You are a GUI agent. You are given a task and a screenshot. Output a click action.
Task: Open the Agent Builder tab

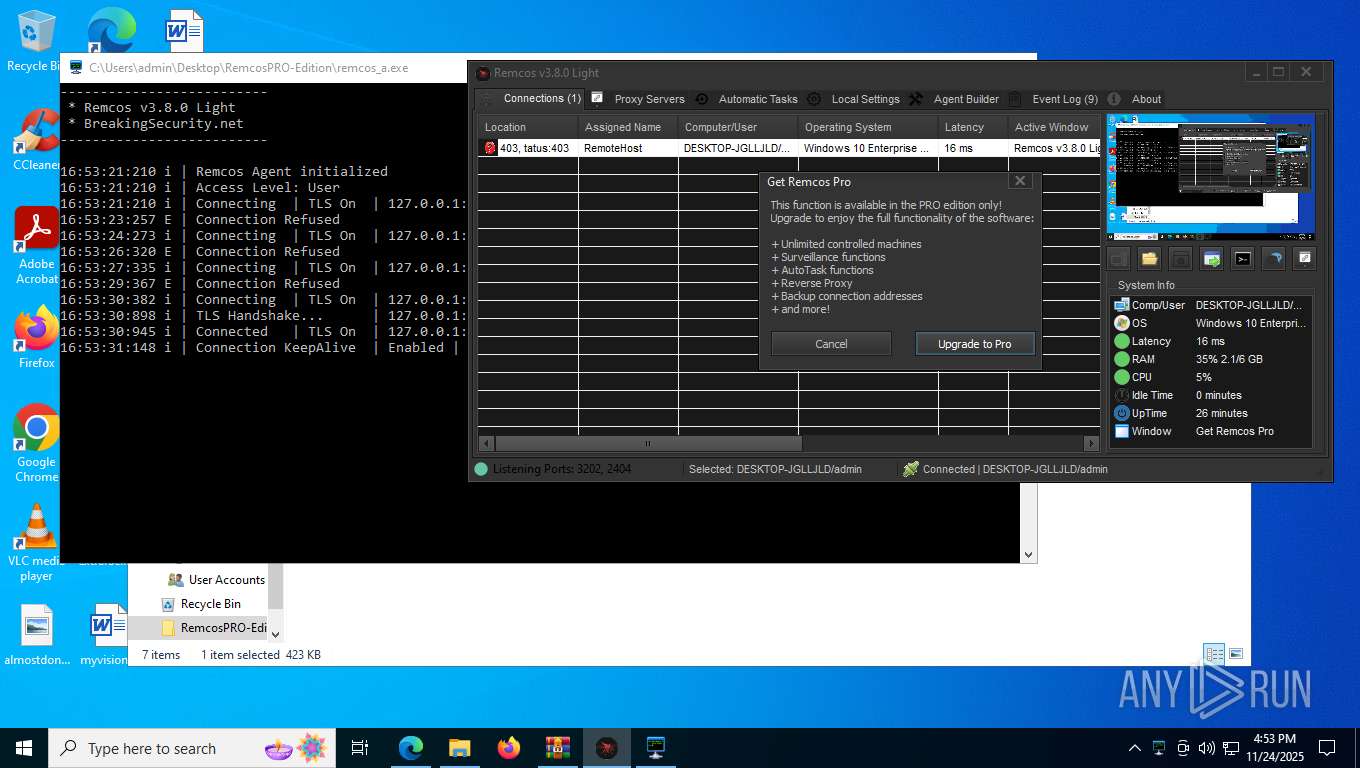(x=954, y=98)
